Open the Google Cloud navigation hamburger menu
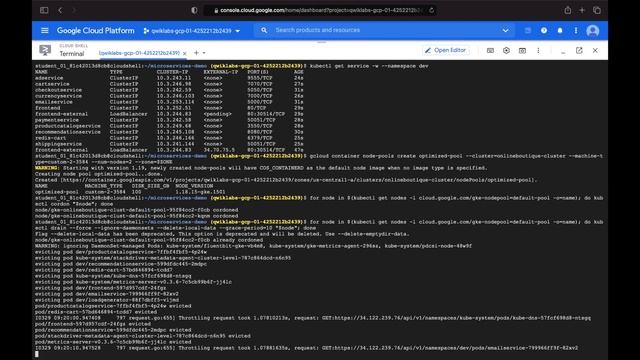Viewport: 640px width, 360px height. pos(44,31)
